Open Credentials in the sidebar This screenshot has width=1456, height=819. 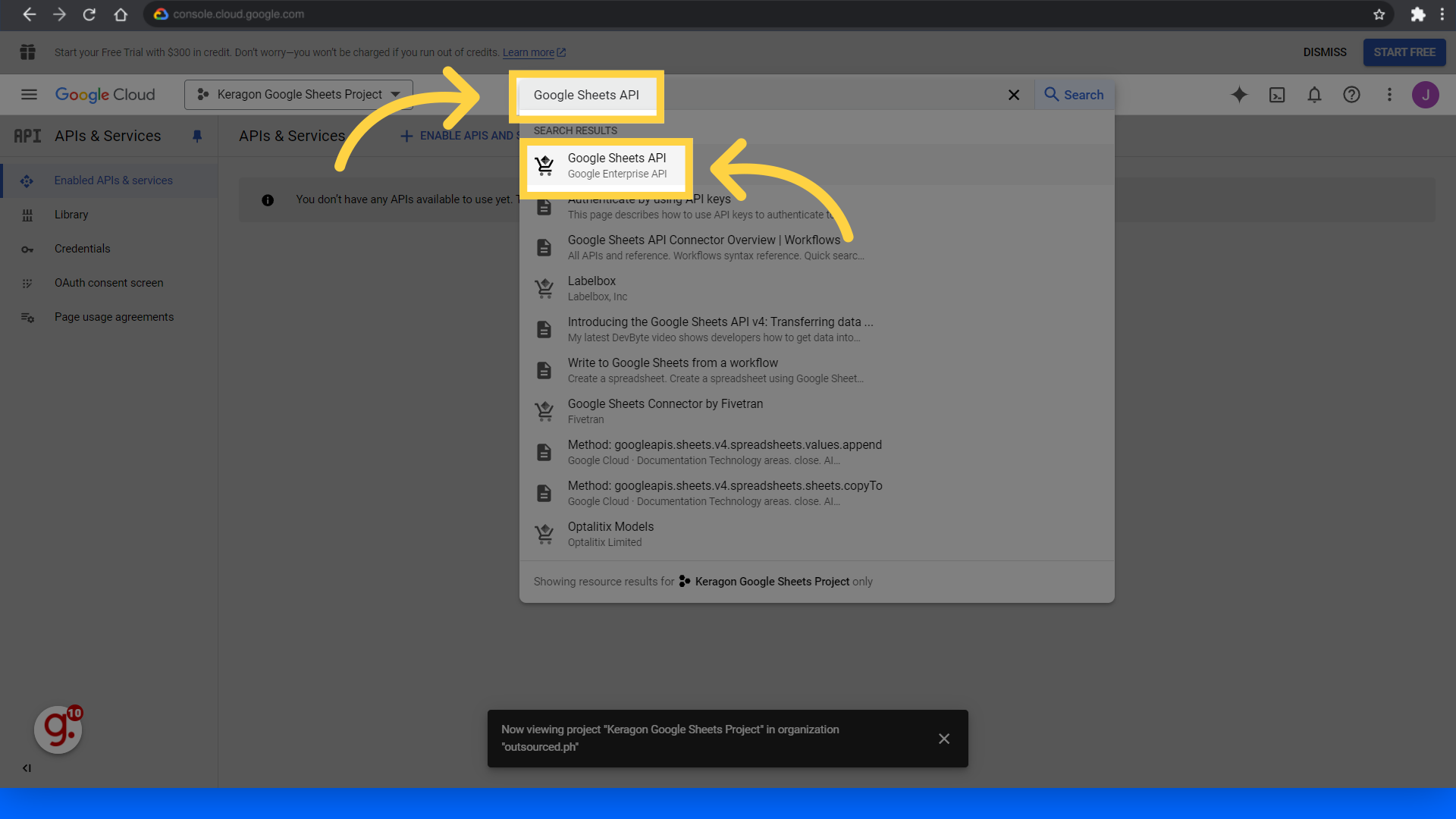110,249
